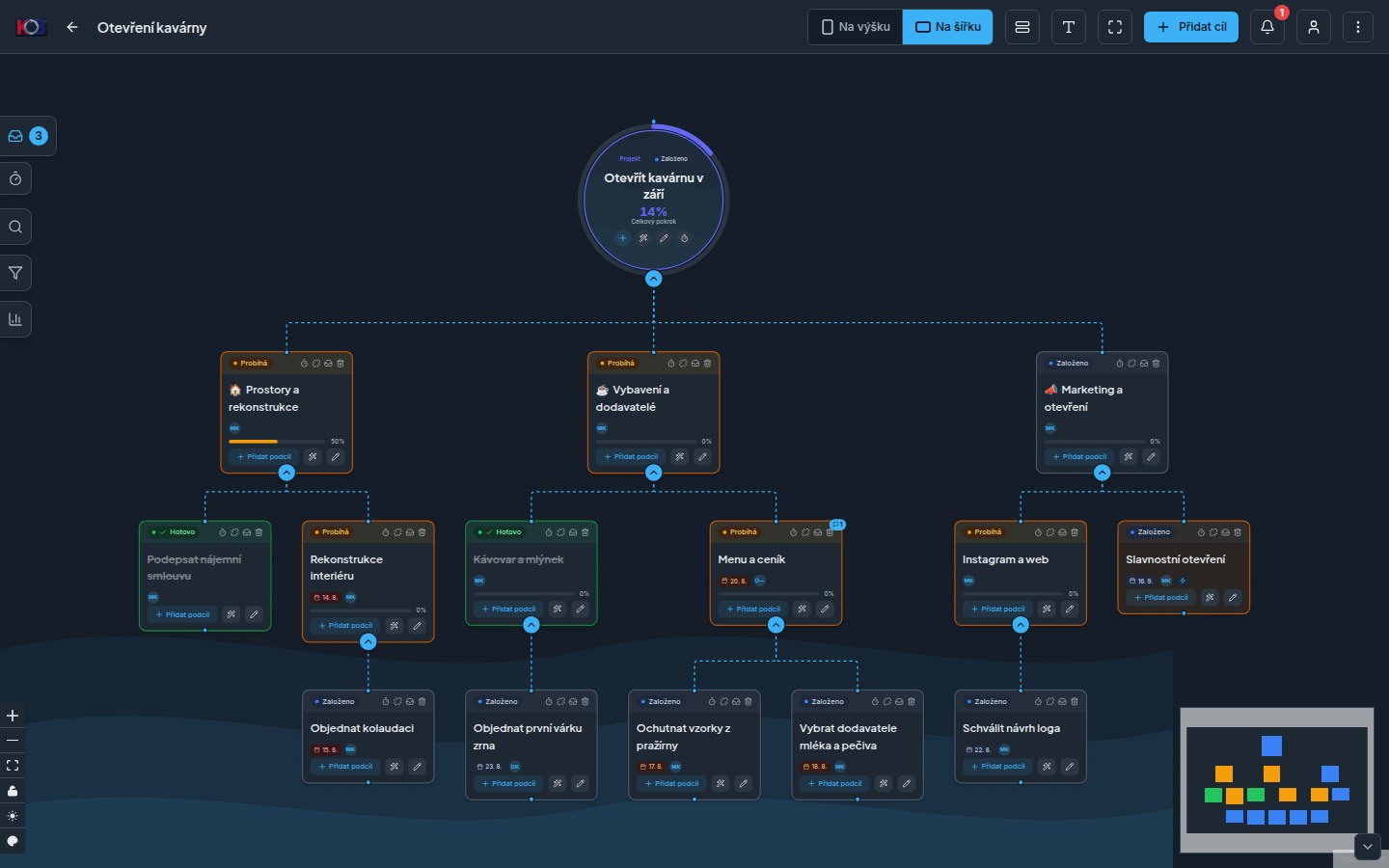
Task: Delete the Prostory a rekonstrukce card
Action: [340, 364]
